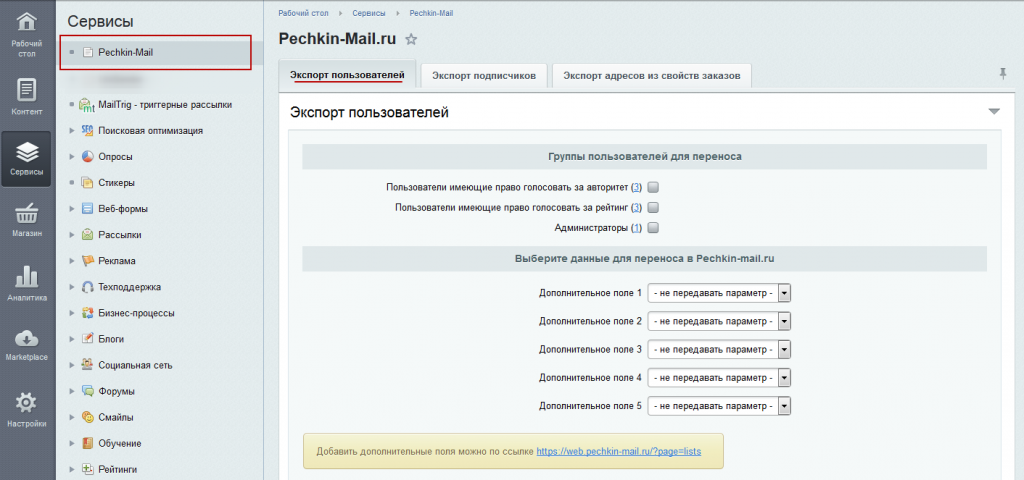1024x480 pixels.
Task: Open the Дополнительное поле 1 dropdown
Action: click(x=719, y=293)
